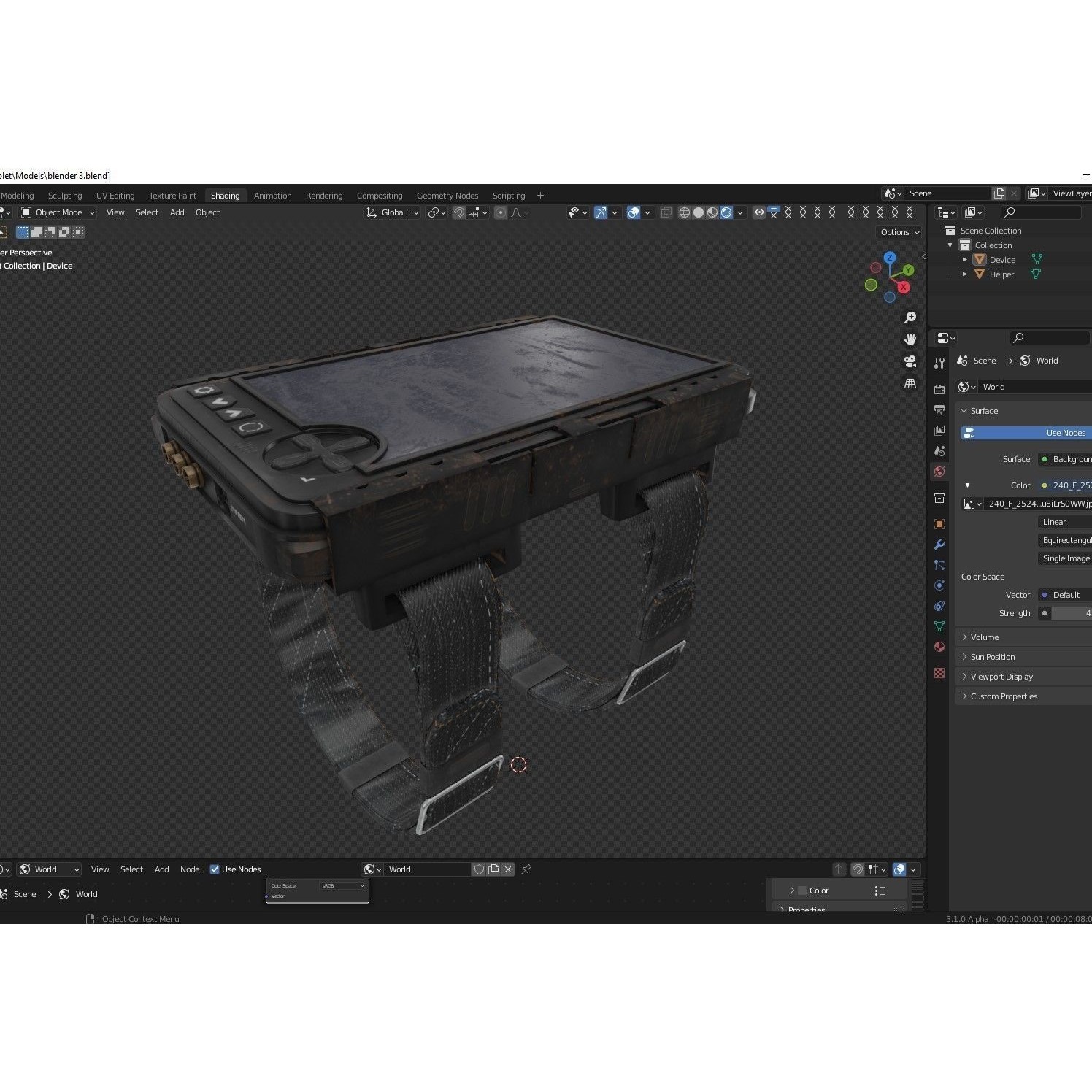This screenshot has height=1092, width=1092.
Task: Switch to the Geometry Nodes workspace tab
Action: 447,195
